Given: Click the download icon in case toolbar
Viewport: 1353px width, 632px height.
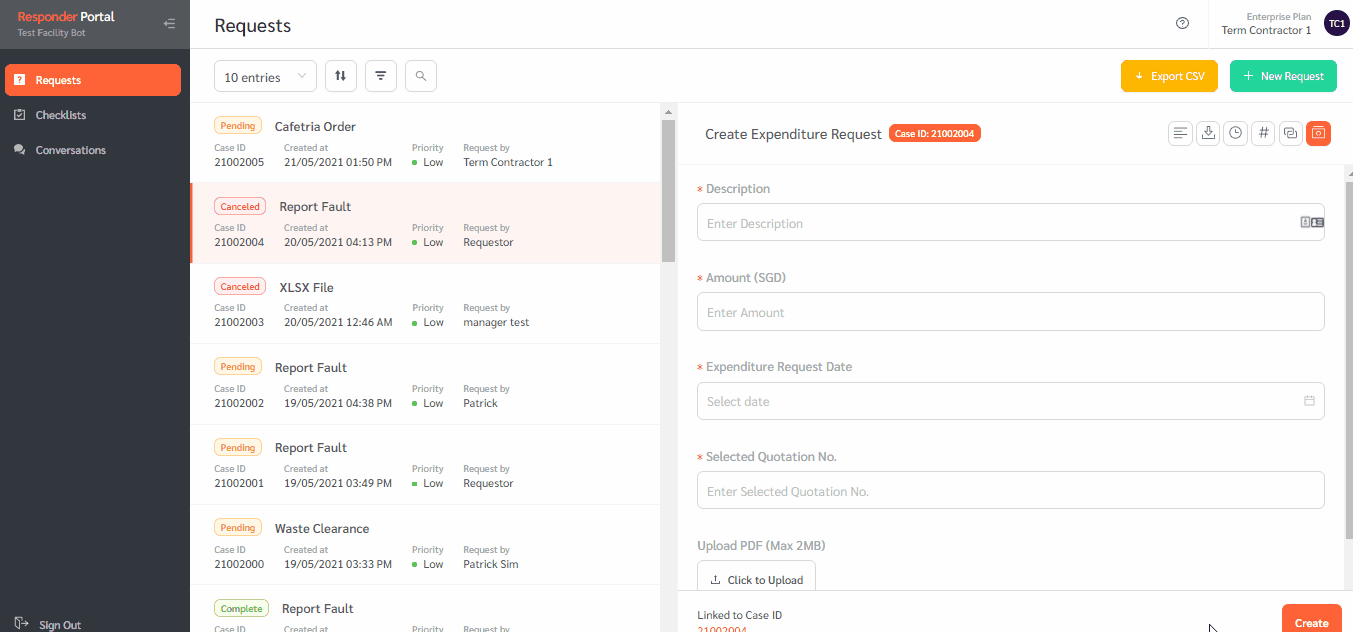Looking at the screenshot, I should coord(1208,133).
